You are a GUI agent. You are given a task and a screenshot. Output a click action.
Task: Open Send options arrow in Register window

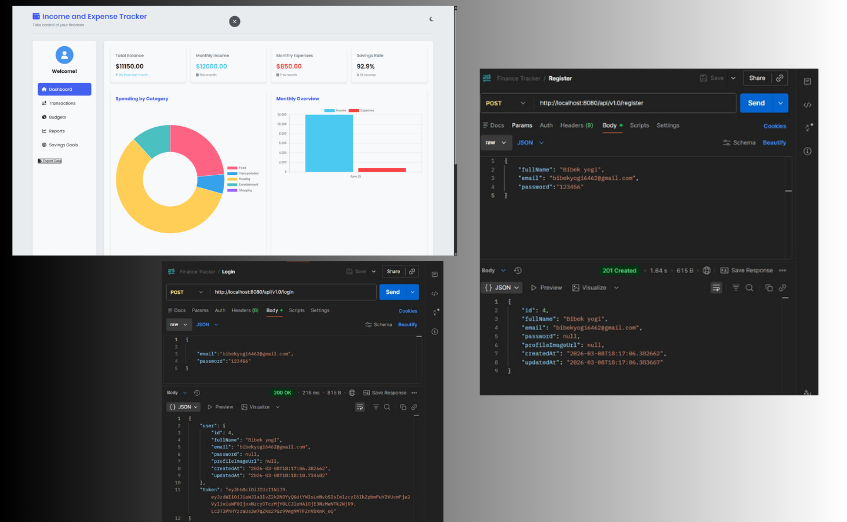coord(781,103)
